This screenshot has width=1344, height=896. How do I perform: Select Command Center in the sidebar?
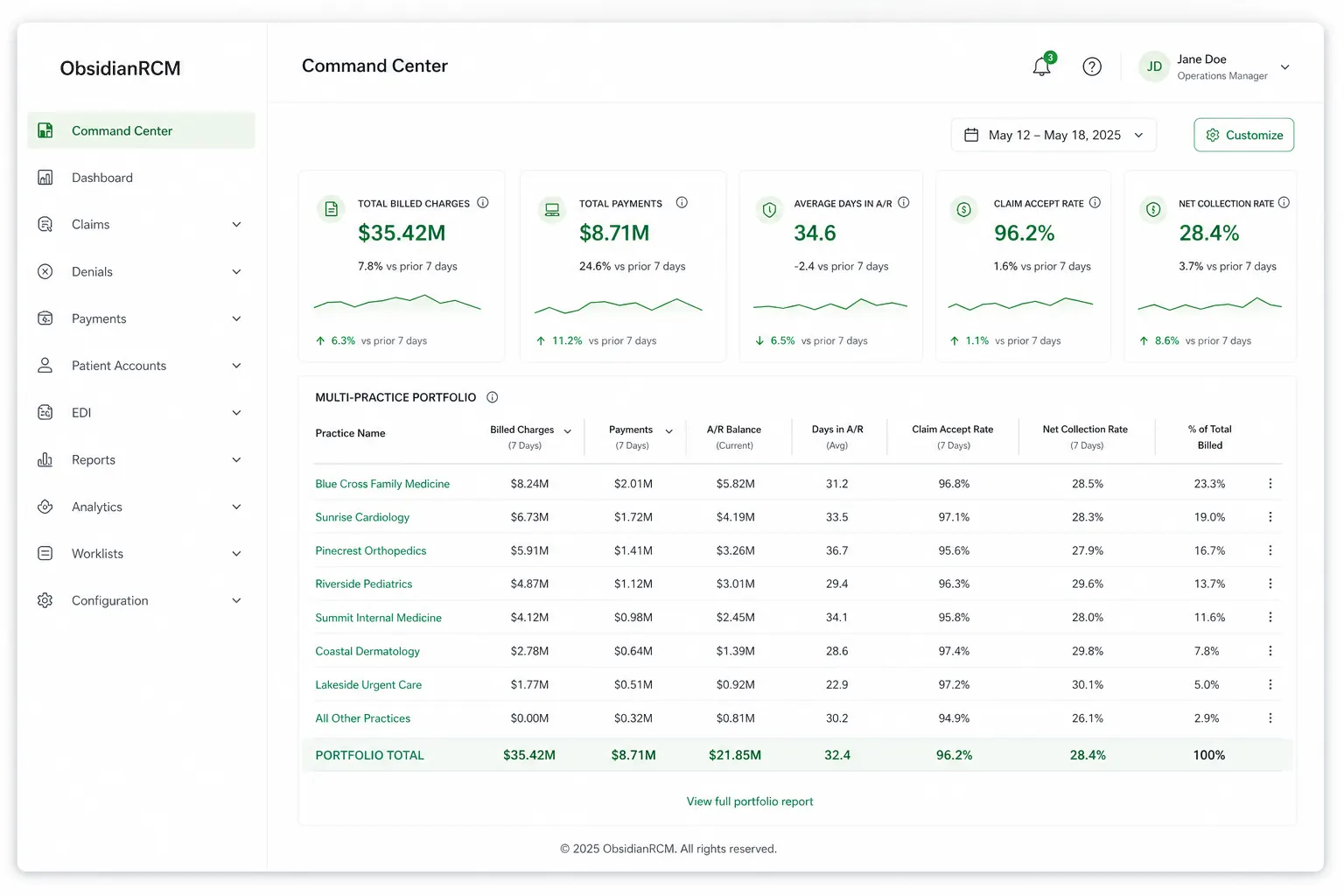(x=141, y=130)
